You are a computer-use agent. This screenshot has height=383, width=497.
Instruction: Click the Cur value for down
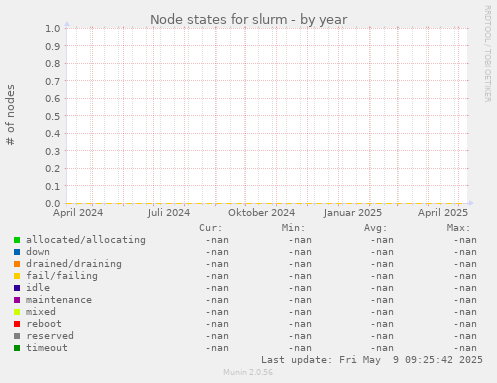click(x=217, y=252)
